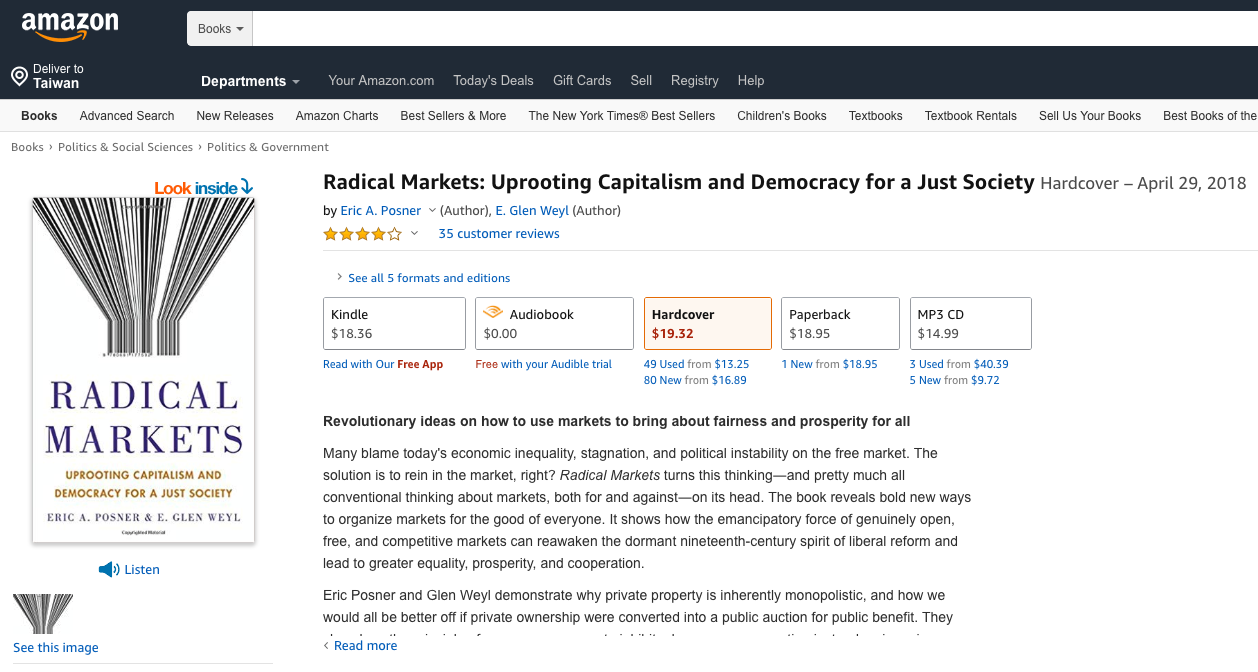Open the 35 customer reviews link
Viewport: 1258px width, 672px height.
499,234
